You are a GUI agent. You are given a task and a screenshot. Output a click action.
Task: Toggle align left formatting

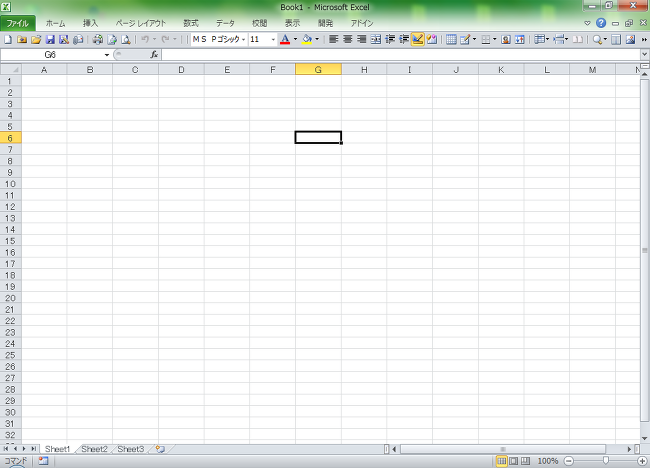tap(333, 39)
